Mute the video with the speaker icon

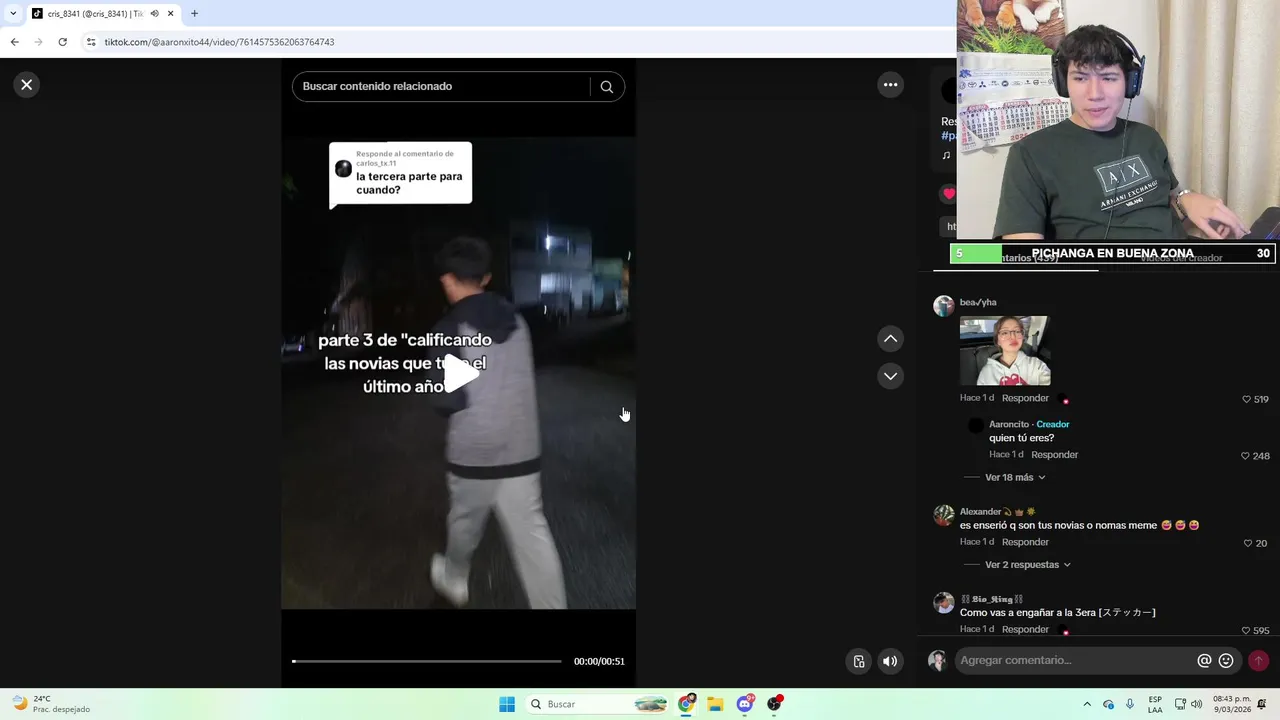[x=890, y=661]
